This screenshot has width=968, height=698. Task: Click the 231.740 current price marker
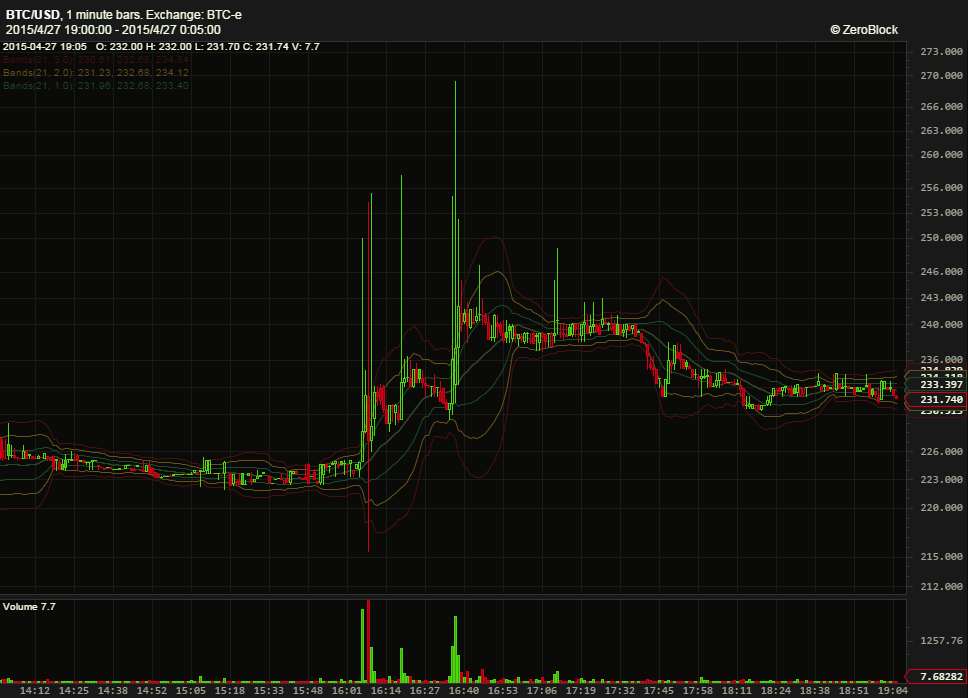pyautogui.click(x=936, y=399)
